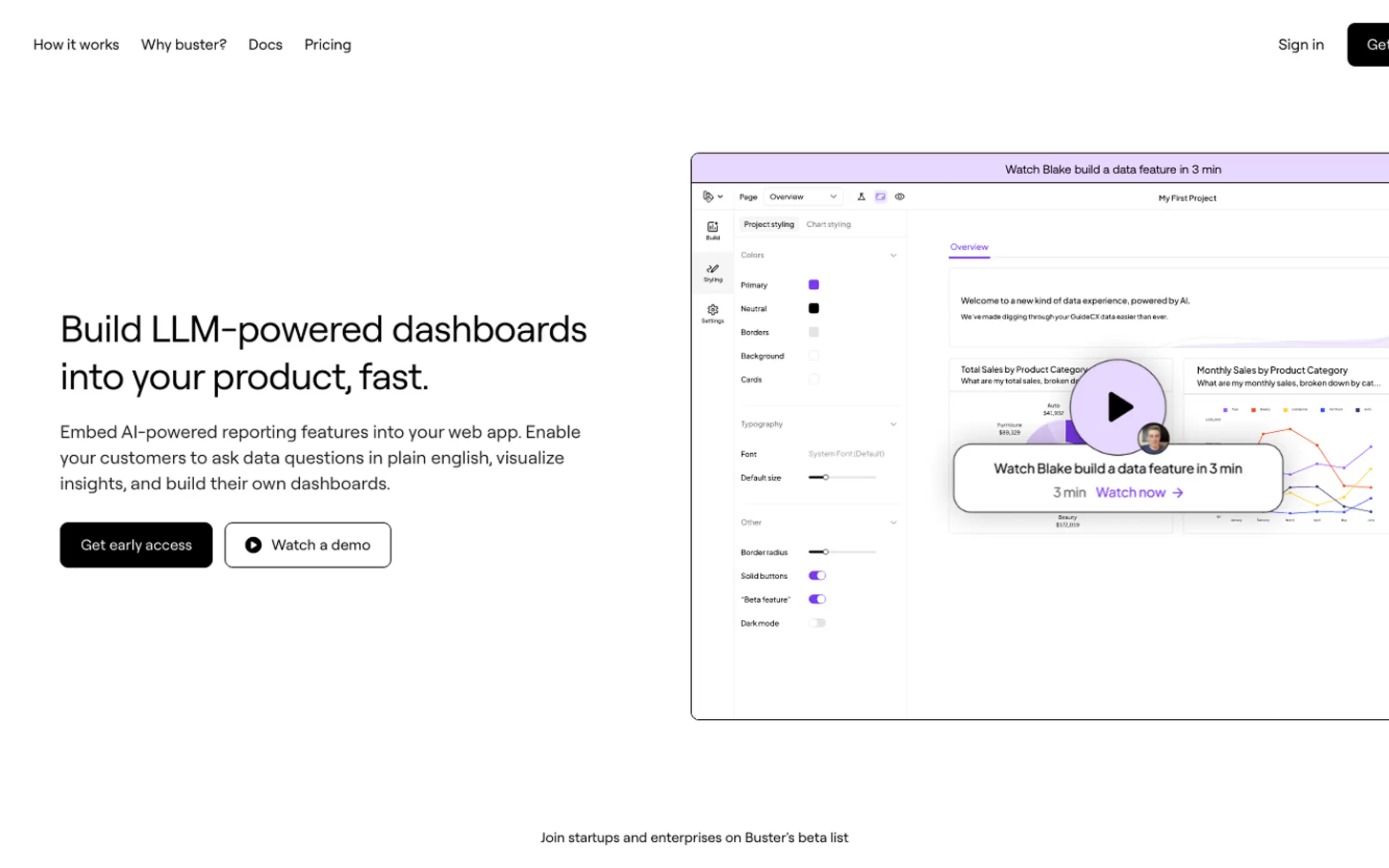Viewport: 1389px width, 868px height.
Task: Click the flask beta icon
Action: coord(861,196)
